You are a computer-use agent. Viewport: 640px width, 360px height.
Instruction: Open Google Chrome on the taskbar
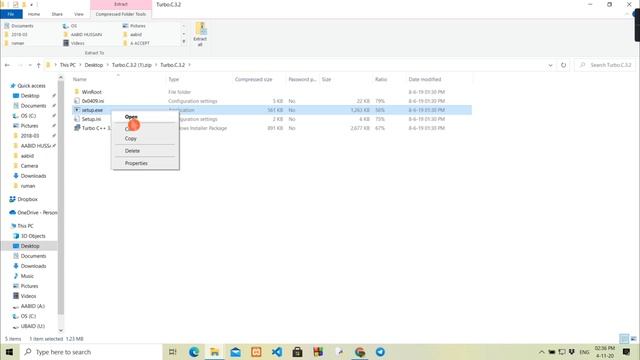pos(360,352)
